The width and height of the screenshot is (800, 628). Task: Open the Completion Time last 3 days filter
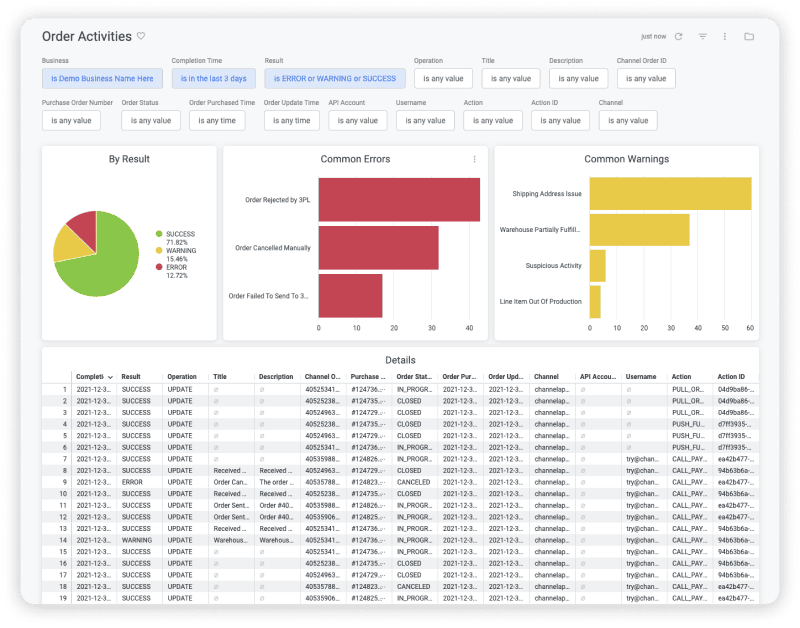coord(213,78)
